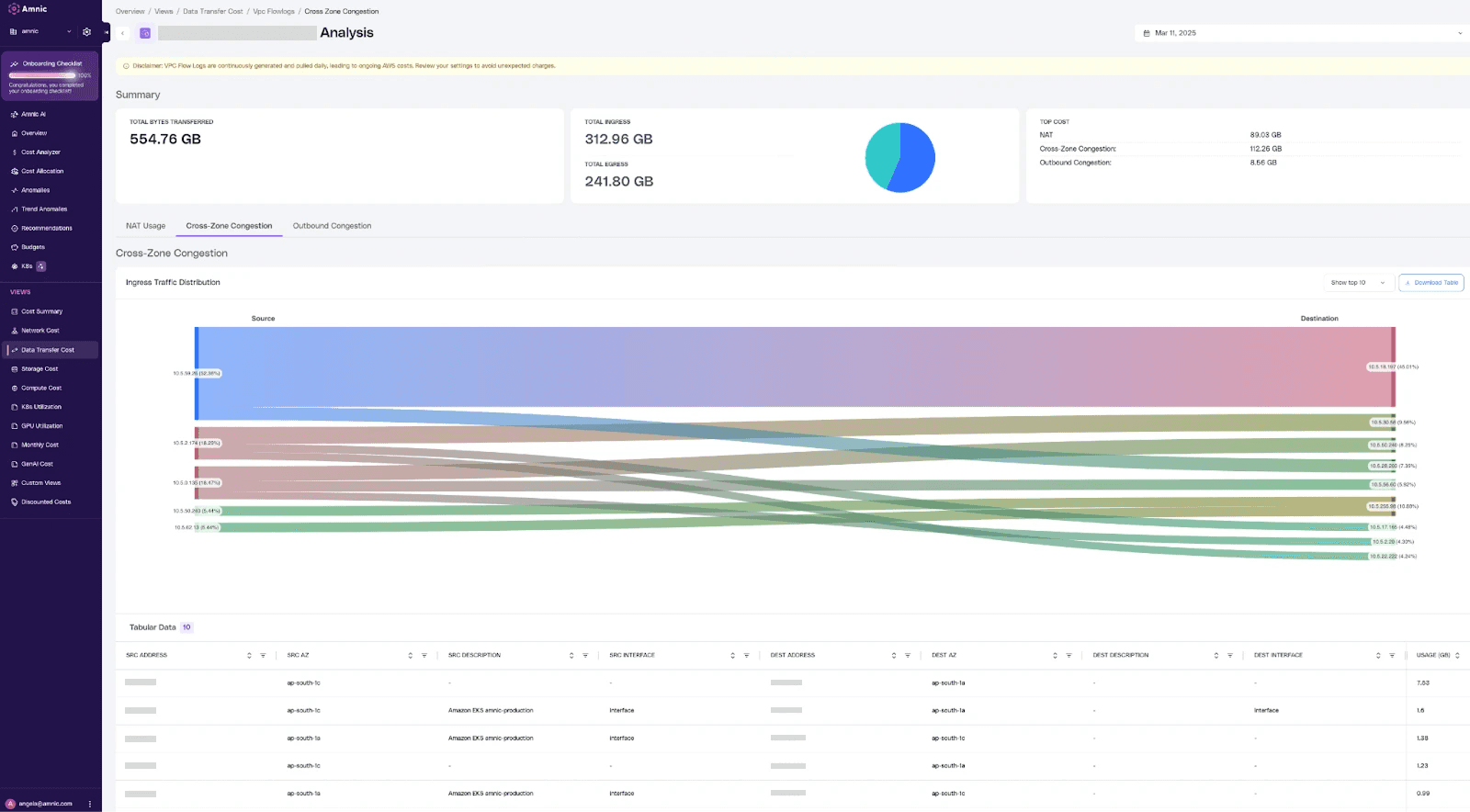The width and height of the screenshot is (1470, 812).
Task: Select the Cross-Zone Congestion tab
Action: [x=229, y=226]
